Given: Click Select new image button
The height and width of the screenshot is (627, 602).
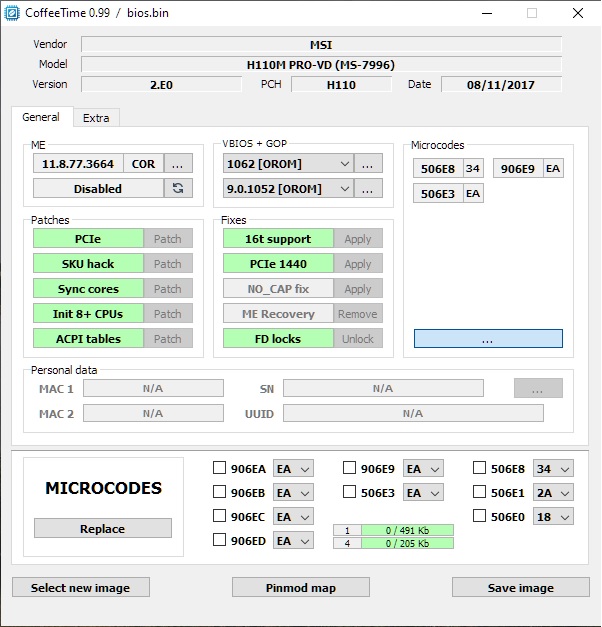Looking at the screenshot, I should click(81, 587).
